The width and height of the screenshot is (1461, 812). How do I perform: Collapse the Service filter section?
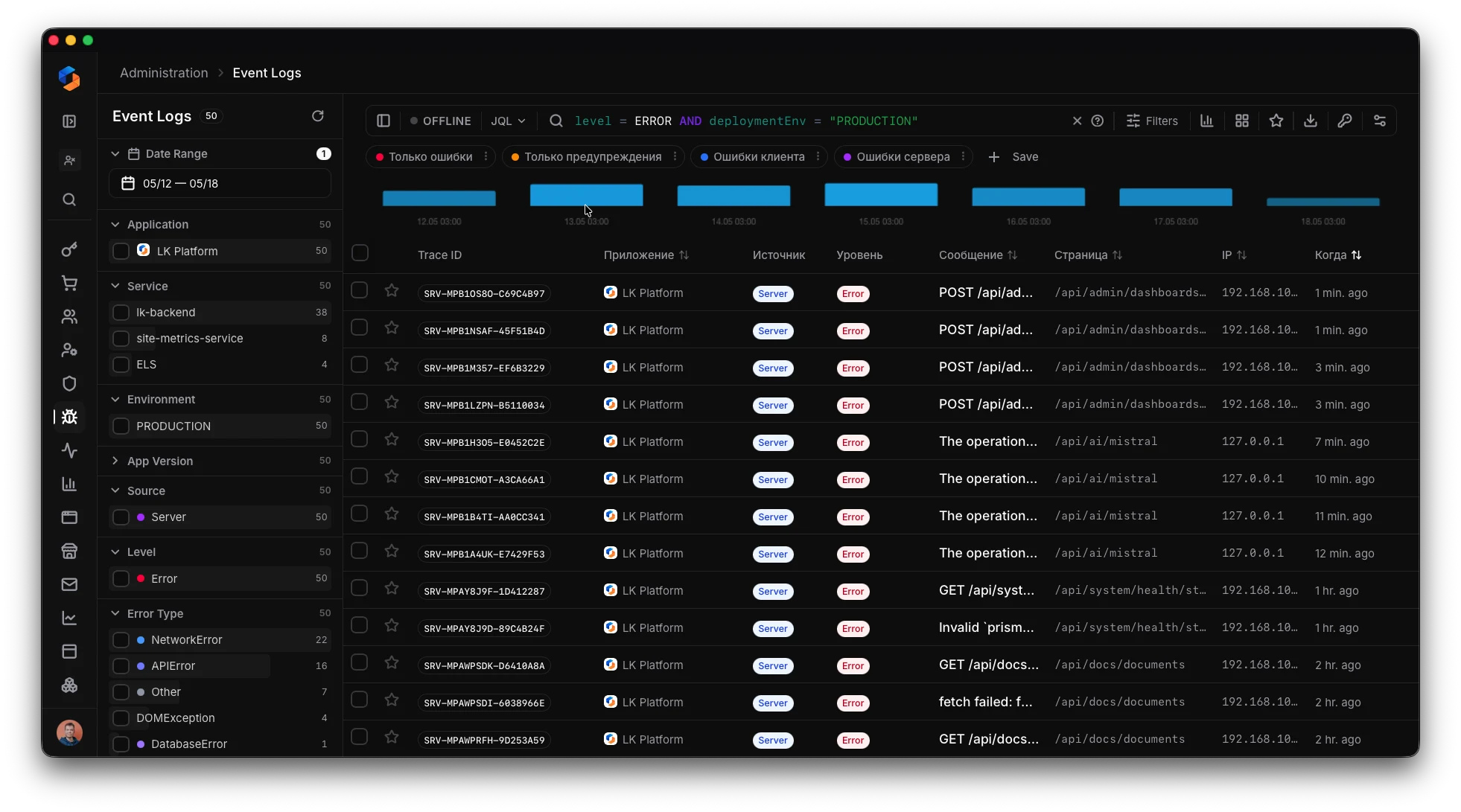[115, 287]
